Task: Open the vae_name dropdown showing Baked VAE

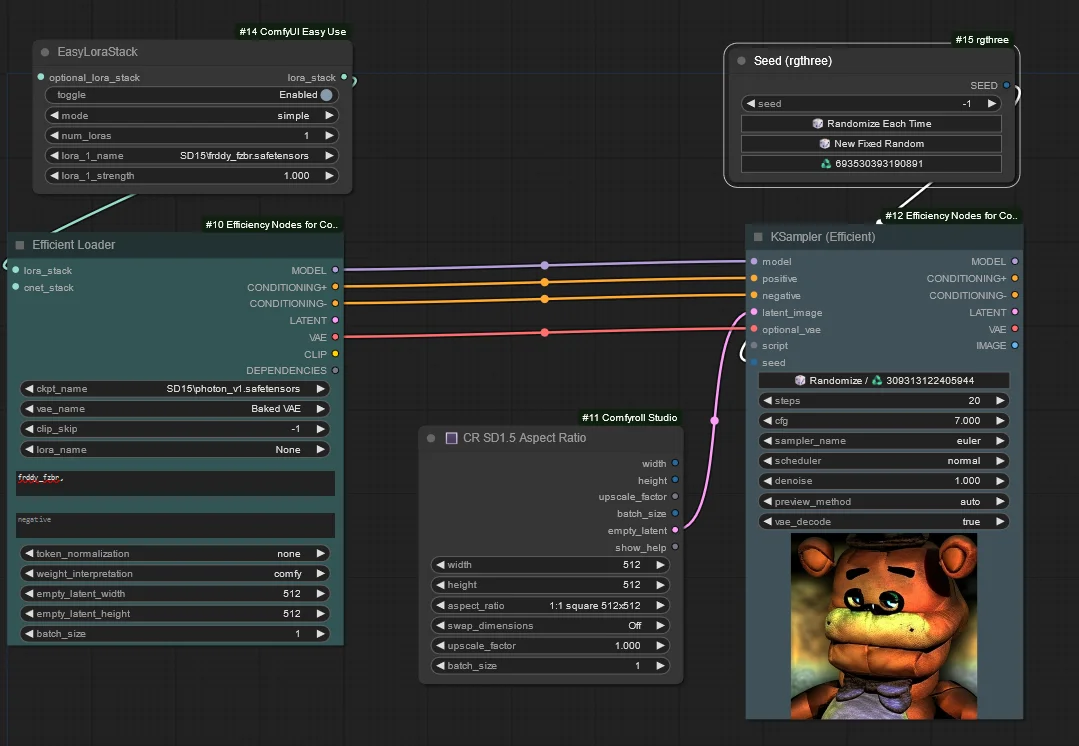Action: [x=175, y=409]
